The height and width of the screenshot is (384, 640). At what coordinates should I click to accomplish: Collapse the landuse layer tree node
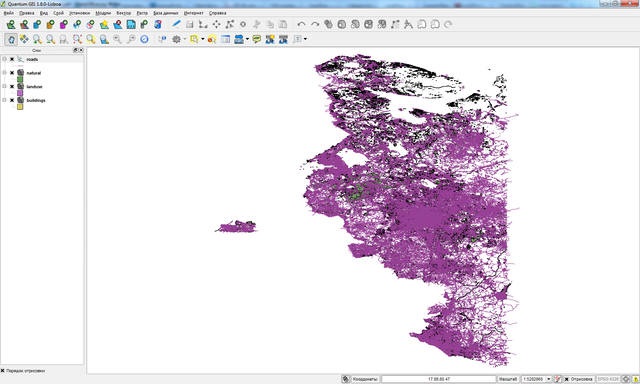click(x=4, y=87)
